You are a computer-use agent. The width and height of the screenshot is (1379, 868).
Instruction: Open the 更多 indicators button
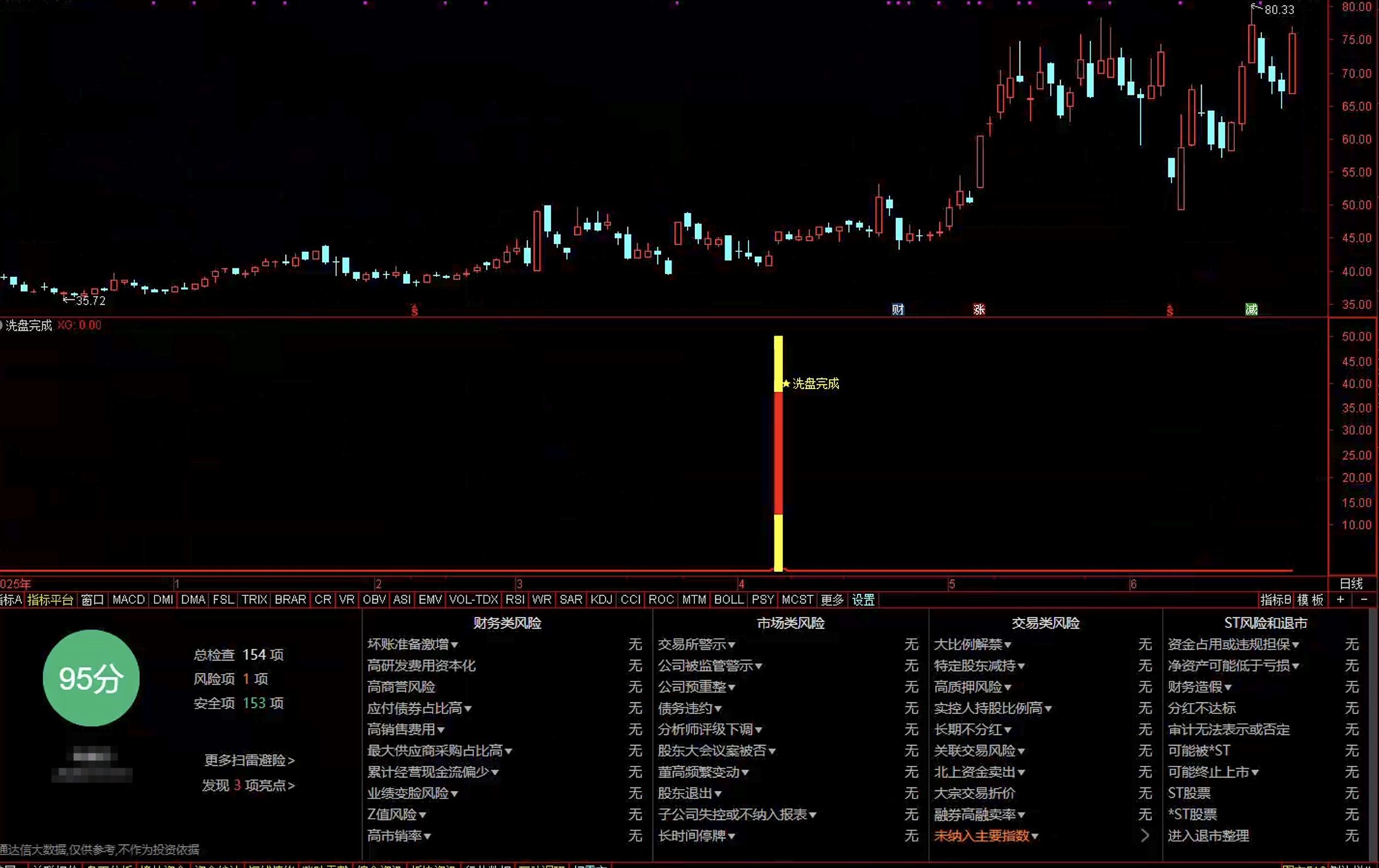(x=832, y=599)
